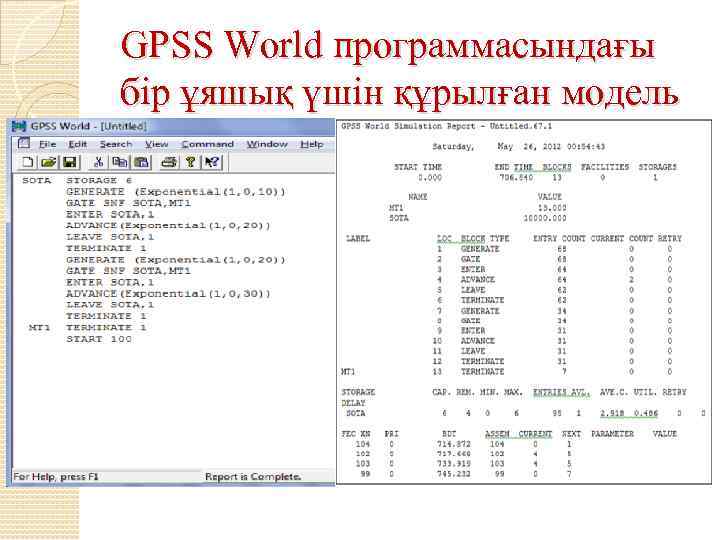Open the Command menu

click(208, 144)
